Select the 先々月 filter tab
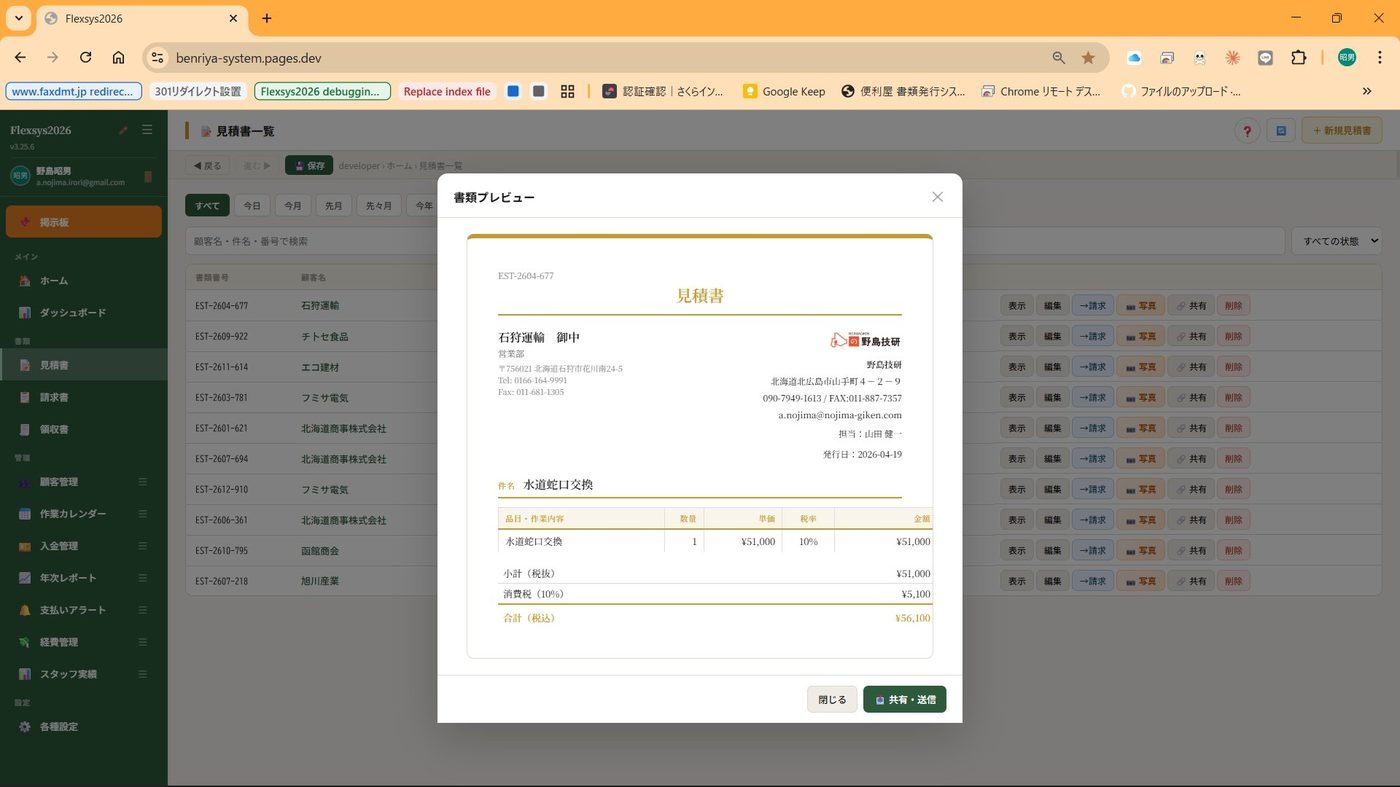This screenshot has width=1400, height=787. pos(379,206)
